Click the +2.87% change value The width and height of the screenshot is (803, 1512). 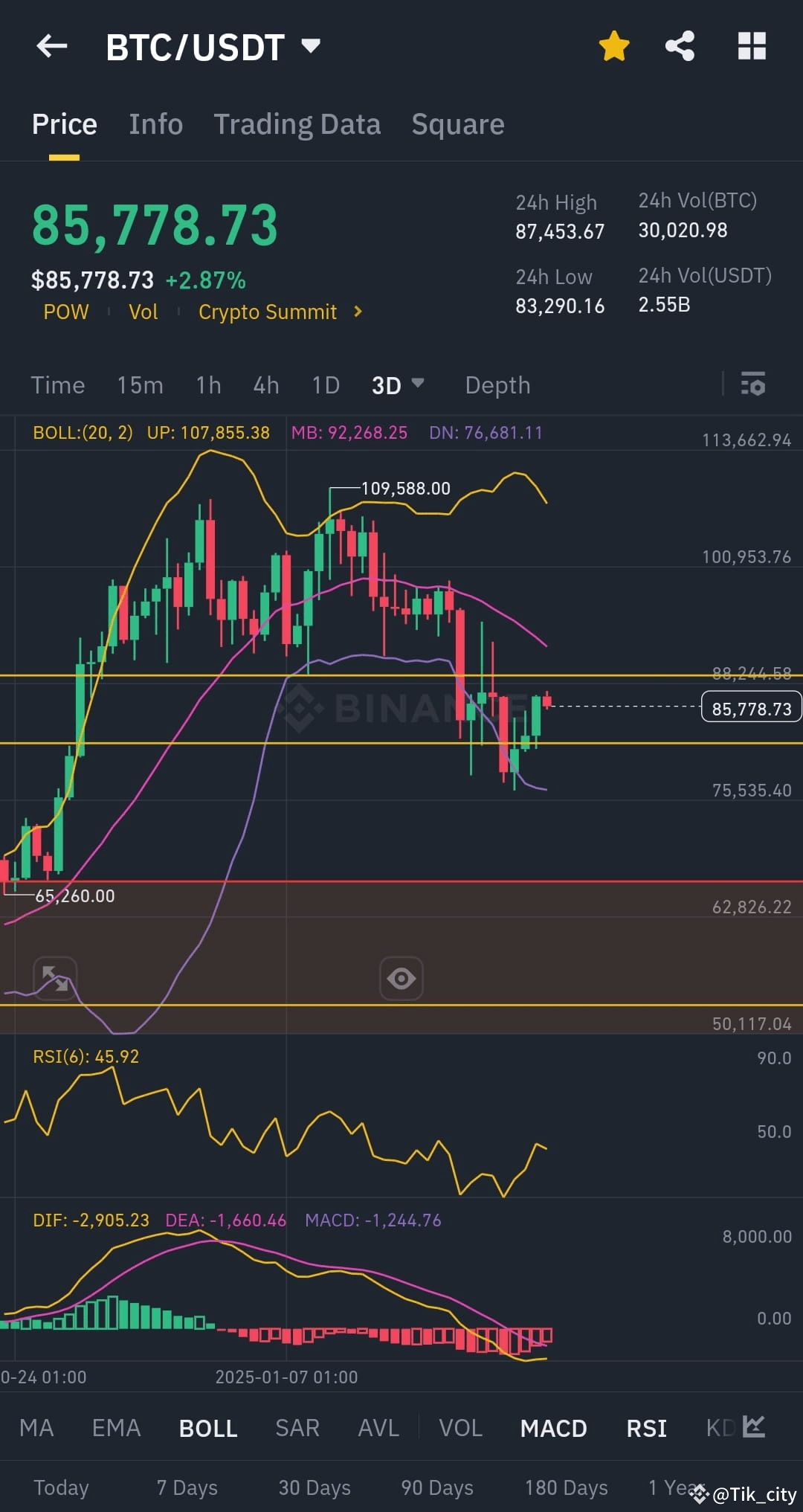click(x=205, y=280)
